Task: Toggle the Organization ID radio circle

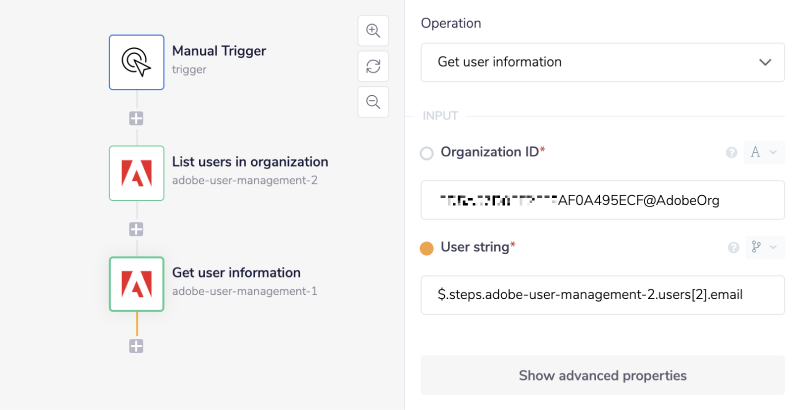Action: (x=427, y=153)
